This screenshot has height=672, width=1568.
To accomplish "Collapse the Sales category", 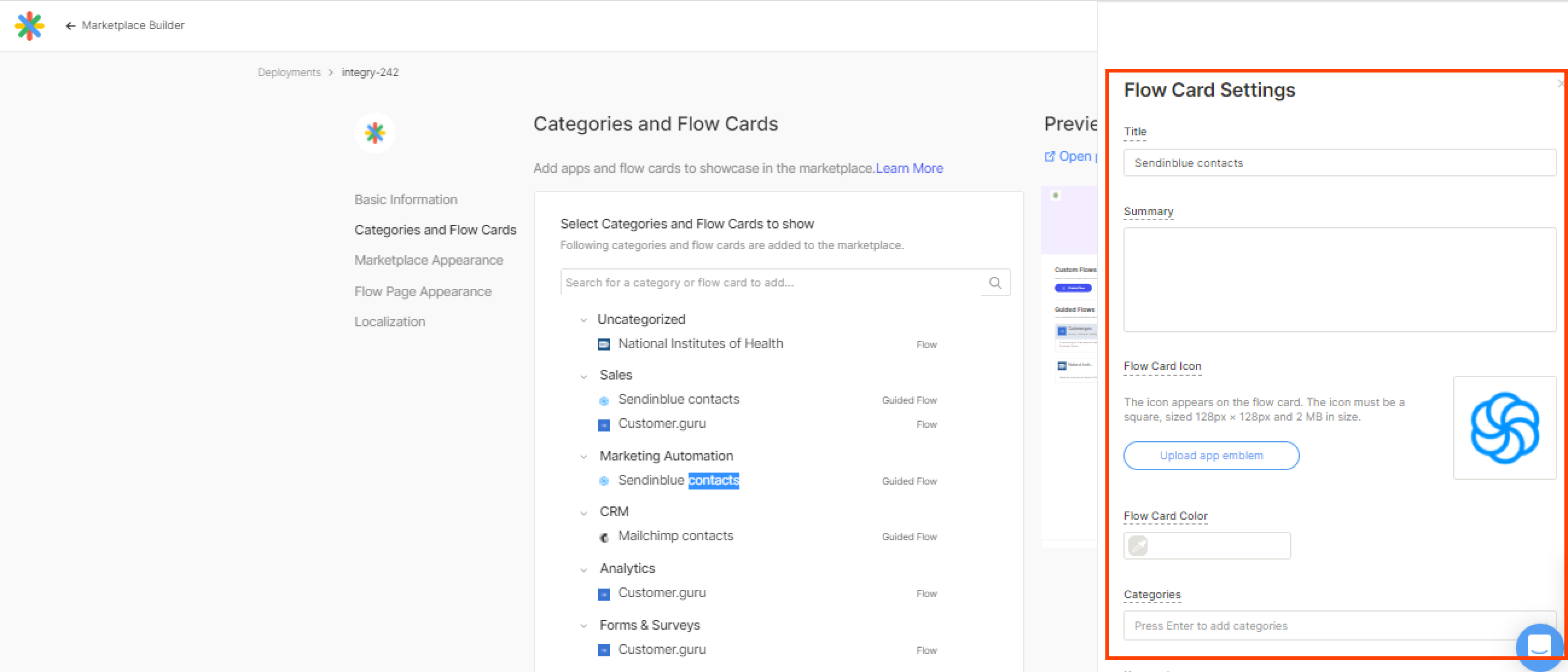I will coord(583,376).
